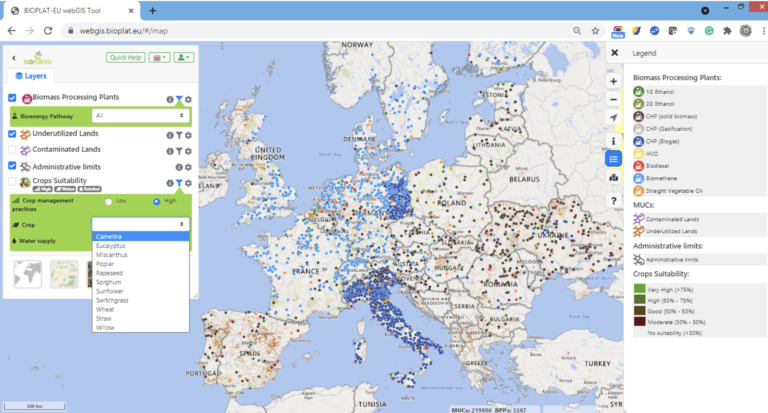Image resolution: width=768 pixels, height=413 pixels.
Task: Uncheck Biomass Processing Plants layer
Action: point(12,98)
